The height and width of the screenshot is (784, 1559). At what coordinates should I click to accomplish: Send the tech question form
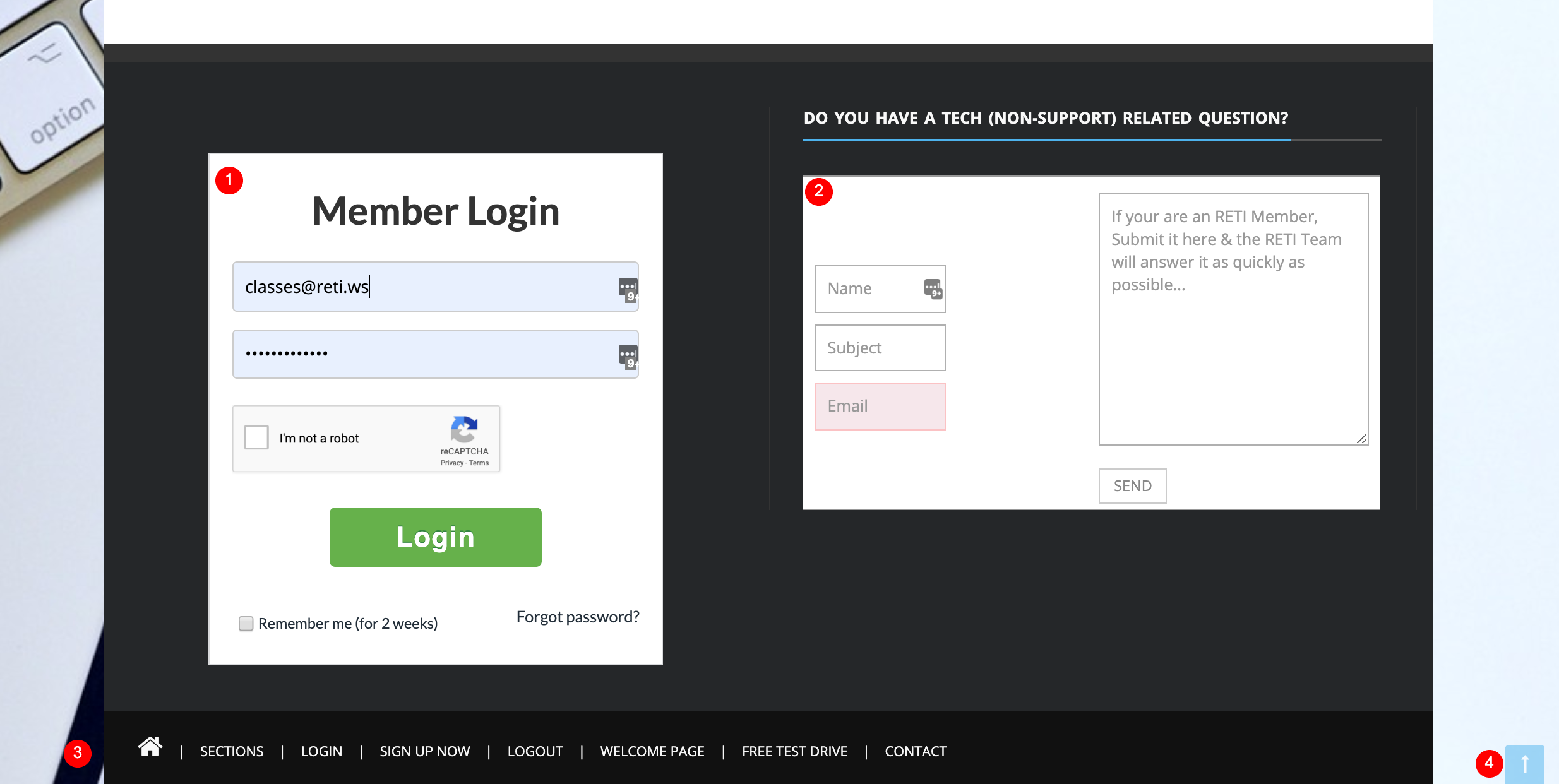click(1133, 486)
